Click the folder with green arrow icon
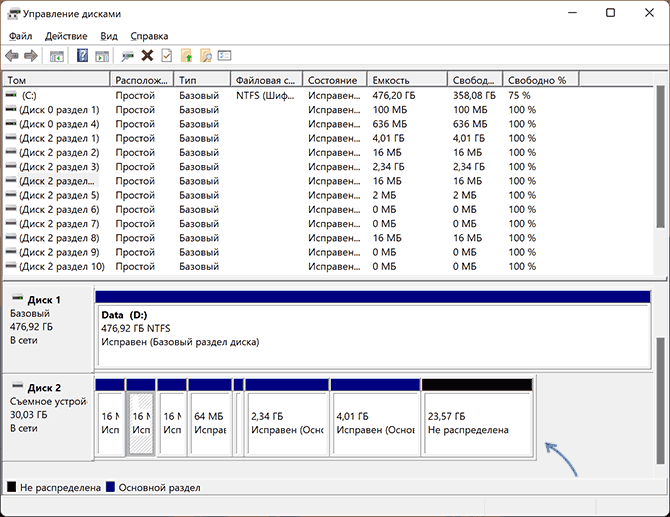 tap(186, 56)
